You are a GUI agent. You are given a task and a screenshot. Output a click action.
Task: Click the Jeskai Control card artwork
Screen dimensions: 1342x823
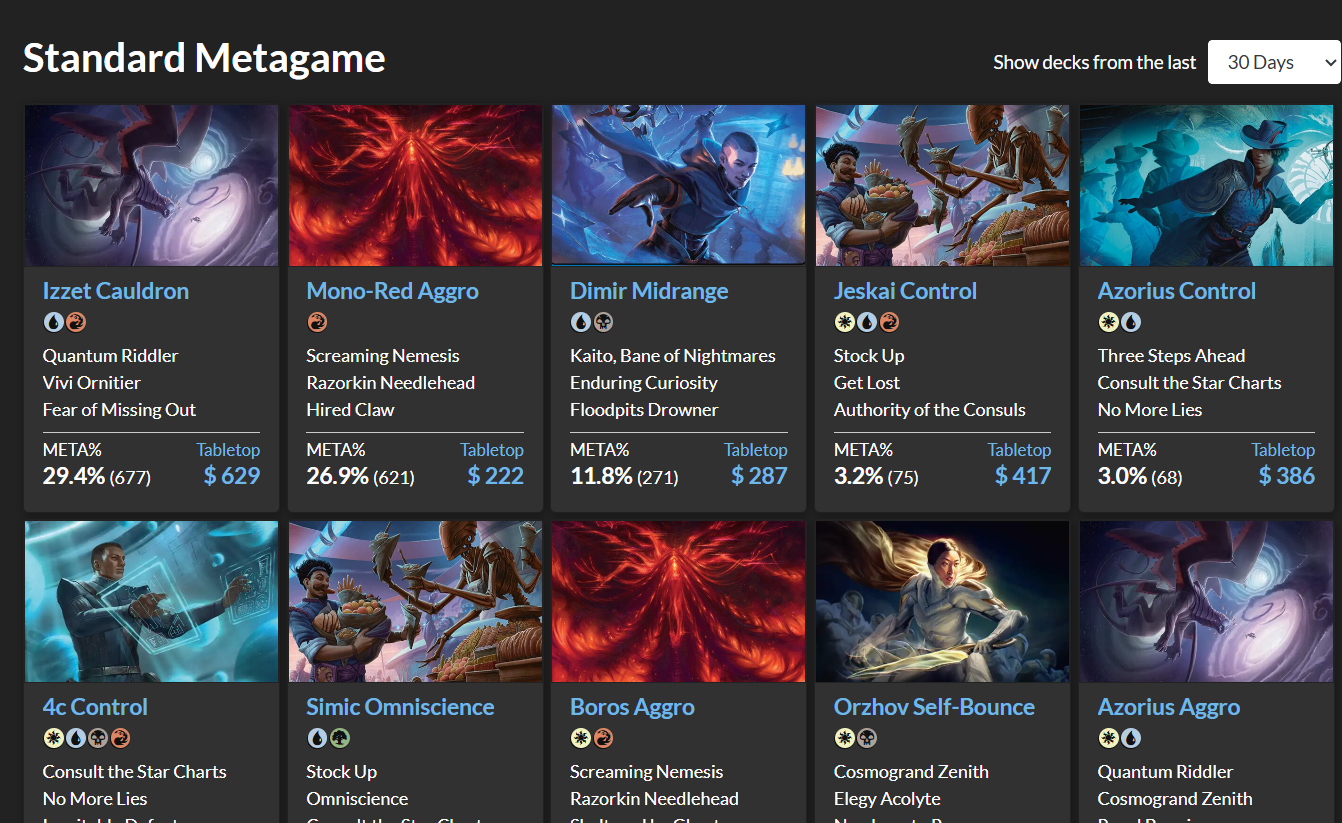942,185
